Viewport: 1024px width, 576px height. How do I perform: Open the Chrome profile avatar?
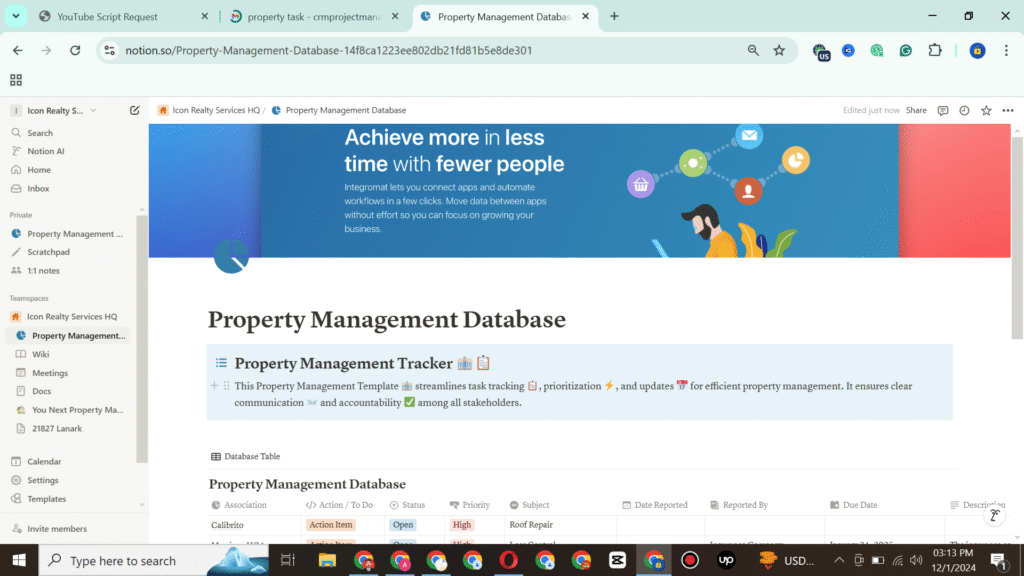[x=977, y=50]
